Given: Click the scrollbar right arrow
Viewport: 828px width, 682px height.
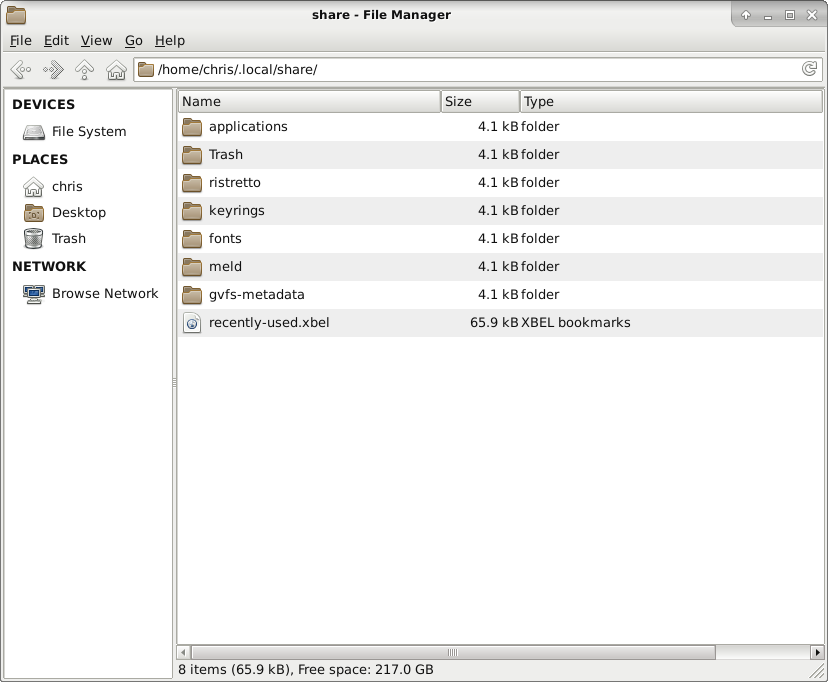Looking at the screenshot, I should 817,652.
